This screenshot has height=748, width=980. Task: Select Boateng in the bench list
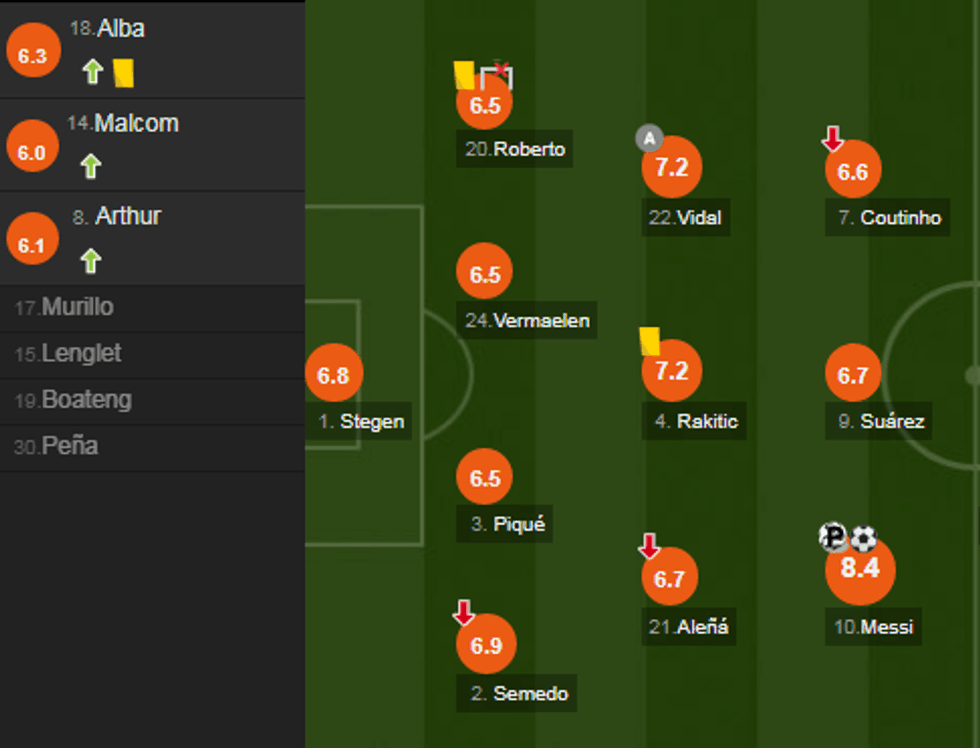86,400
